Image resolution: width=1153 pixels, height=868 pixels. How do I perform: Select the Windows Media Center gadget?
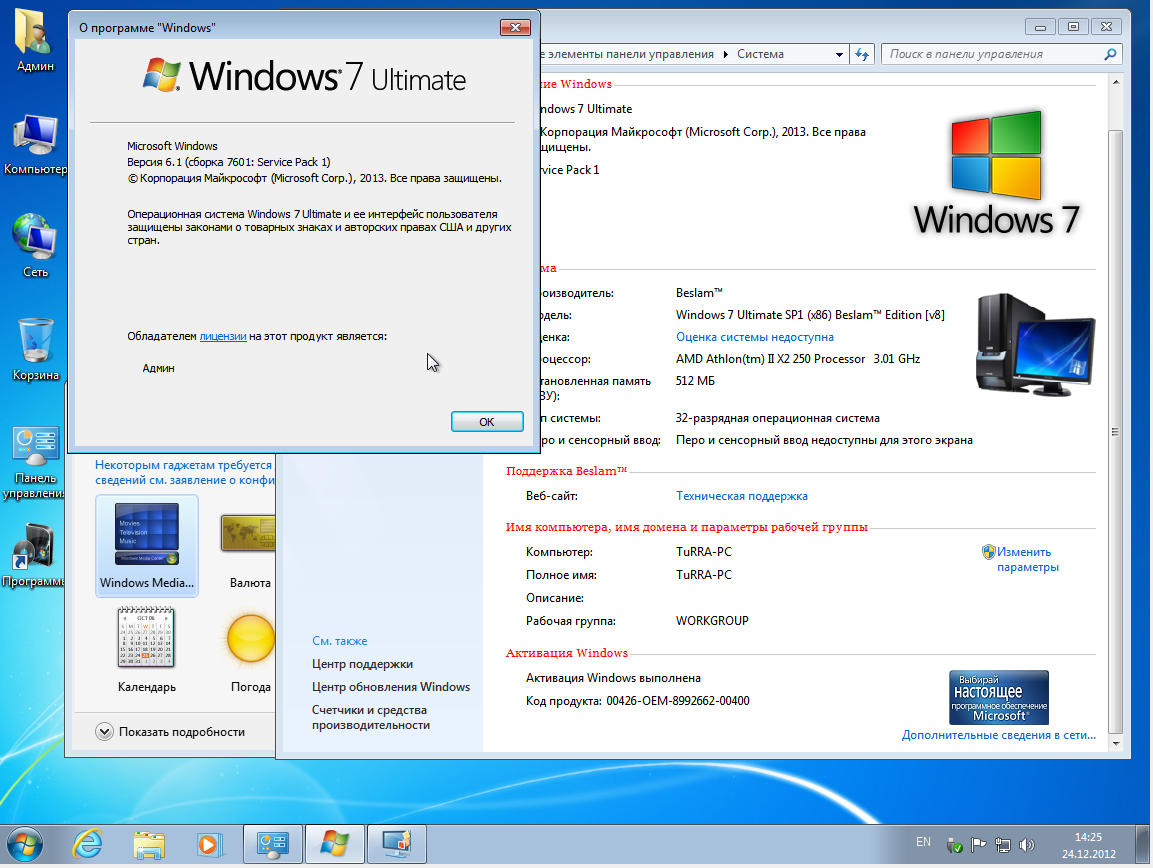click(147, 545)
